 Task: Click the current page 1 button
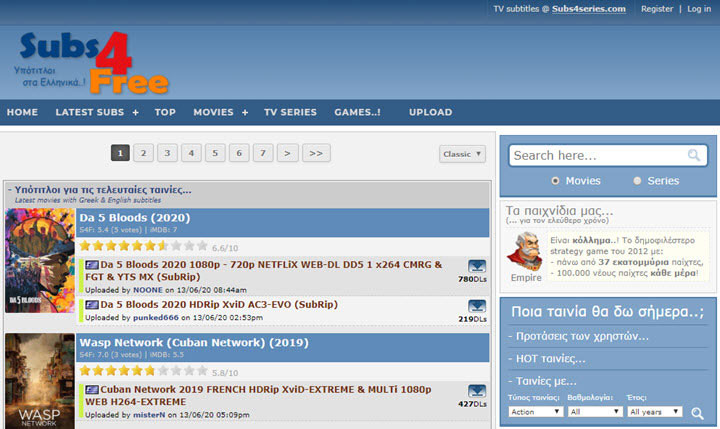point(120,153)
